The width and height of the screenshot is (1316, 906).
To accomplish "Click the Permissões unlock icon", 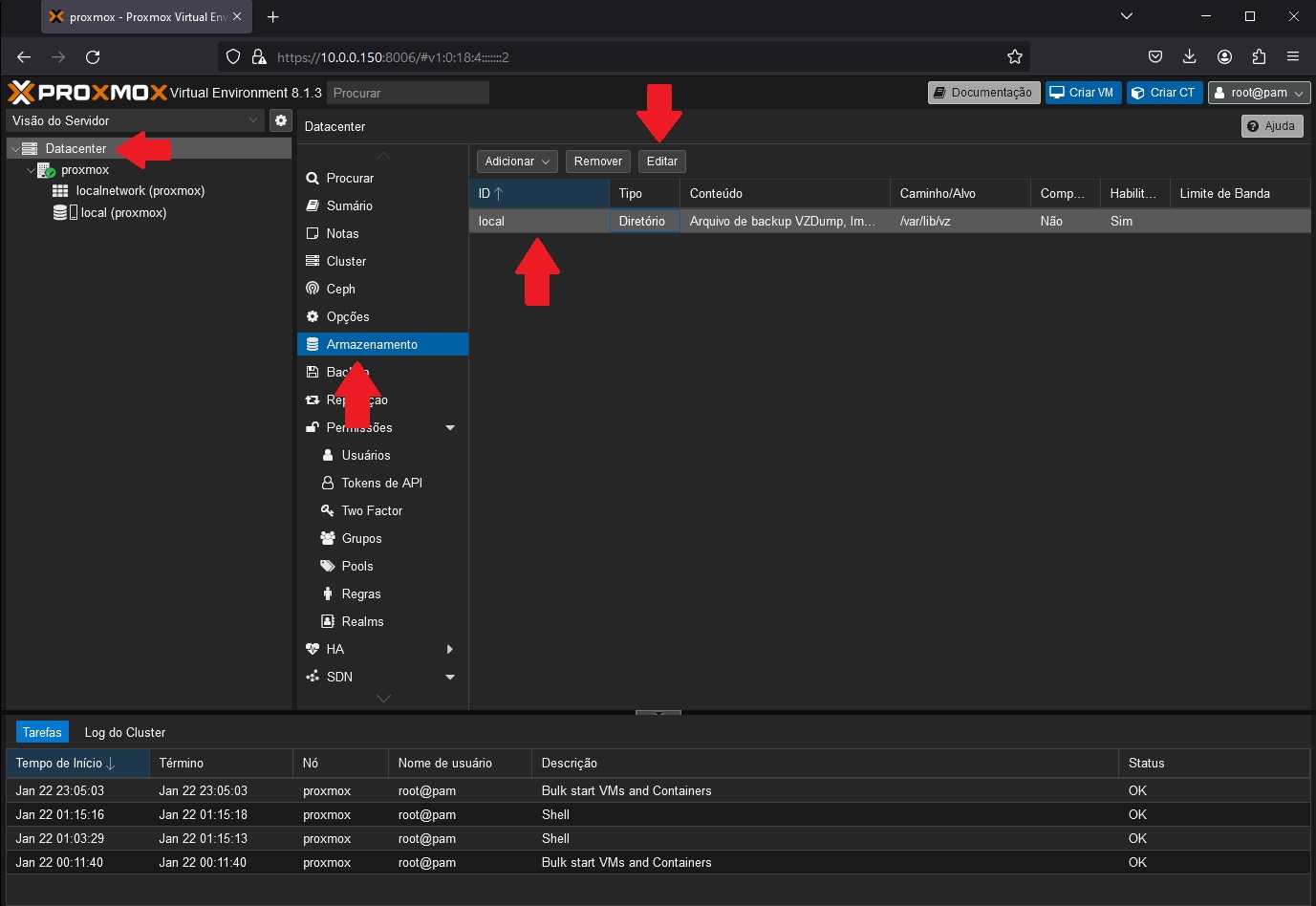I will coord(313,427).
